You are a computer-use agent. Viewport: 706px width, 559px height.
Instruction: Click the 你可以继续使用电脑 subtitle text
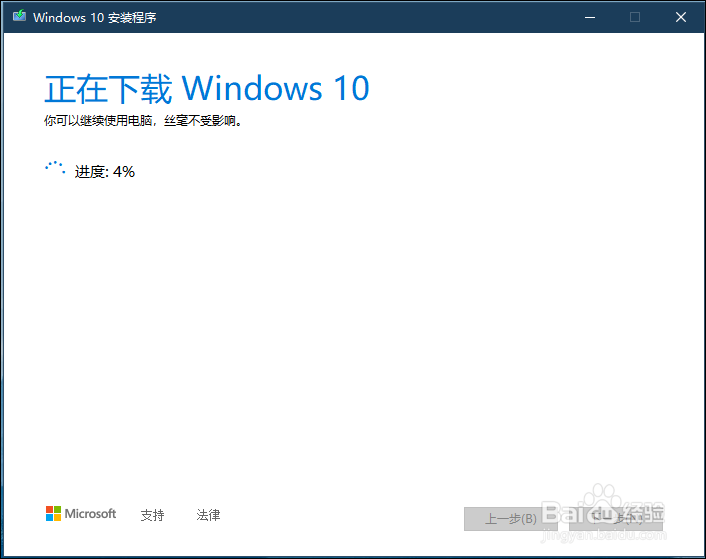coord(143,121)
